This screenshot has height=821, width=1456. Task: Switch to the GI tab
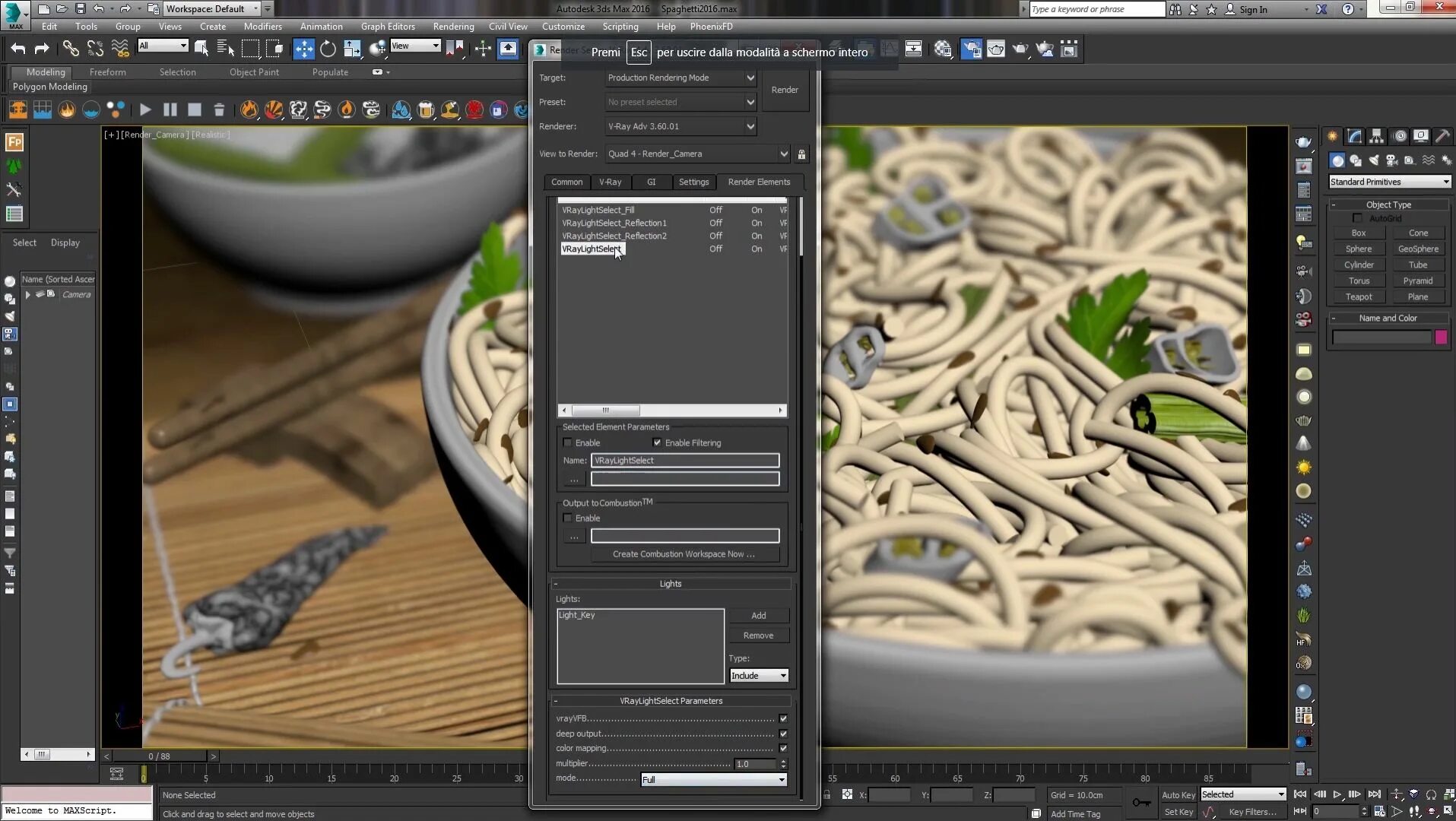(x=651, y=182)
